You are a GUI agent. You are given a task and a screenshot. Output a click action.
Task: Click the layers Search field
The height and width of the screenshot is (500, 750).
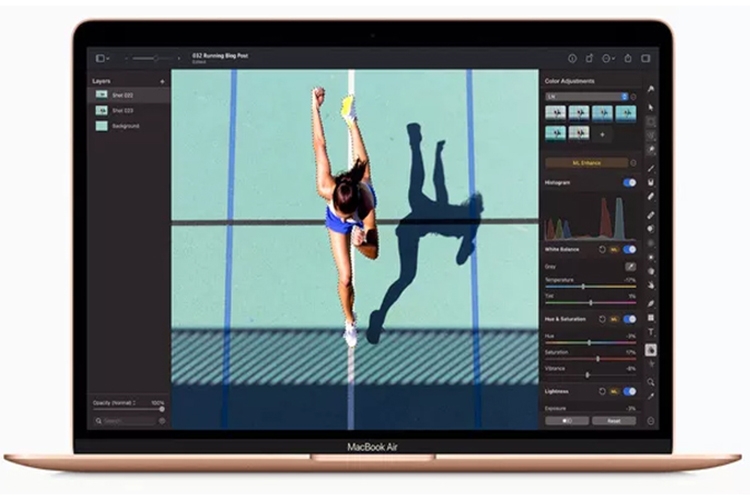click(124, 421)
